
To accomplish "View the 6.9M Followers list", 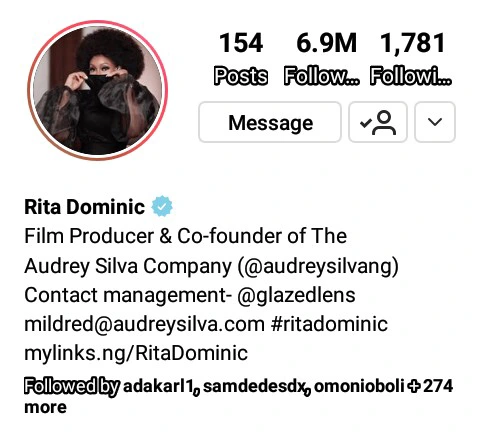I will 322,58.
